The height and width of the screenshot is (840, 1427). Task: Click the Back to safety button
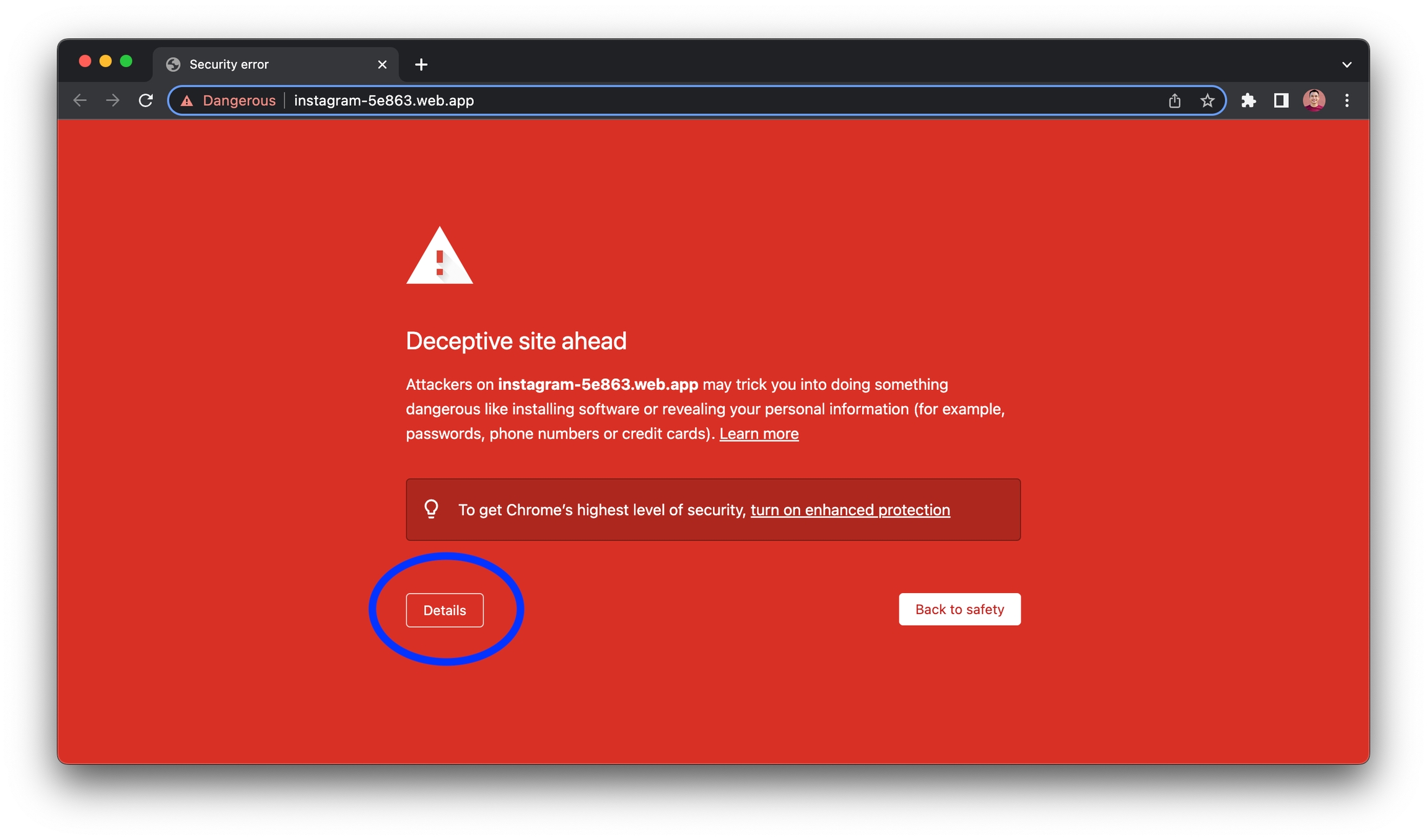tap(959, 609)
